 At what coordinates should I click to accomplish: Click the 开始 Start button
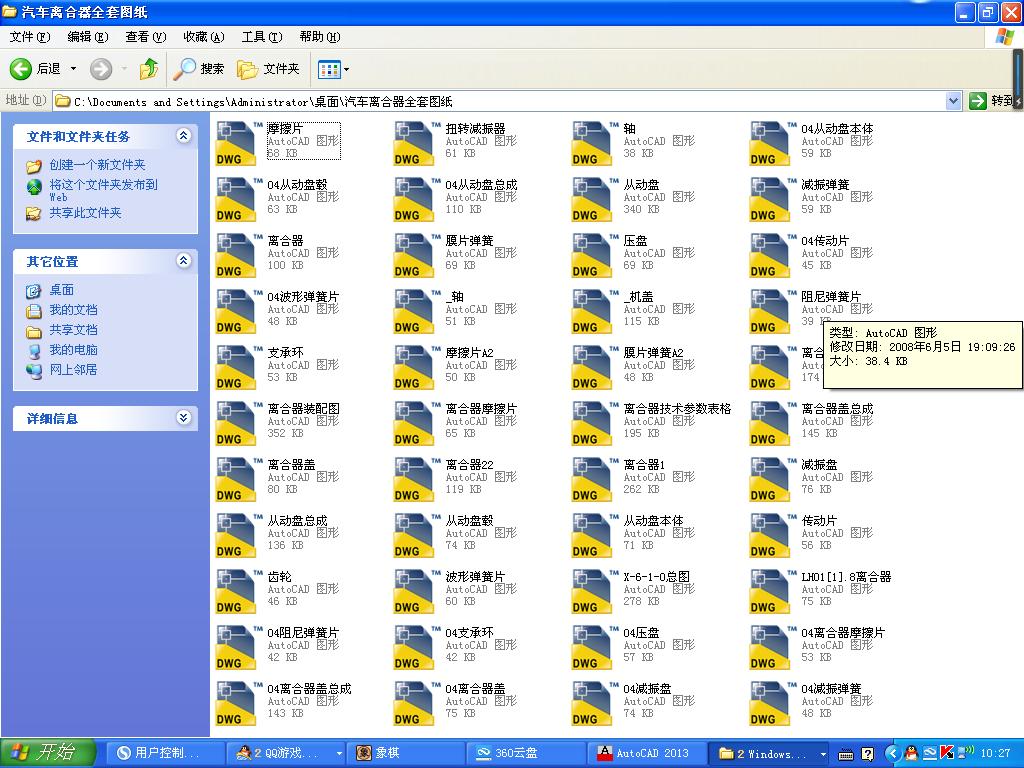(48, 753)
